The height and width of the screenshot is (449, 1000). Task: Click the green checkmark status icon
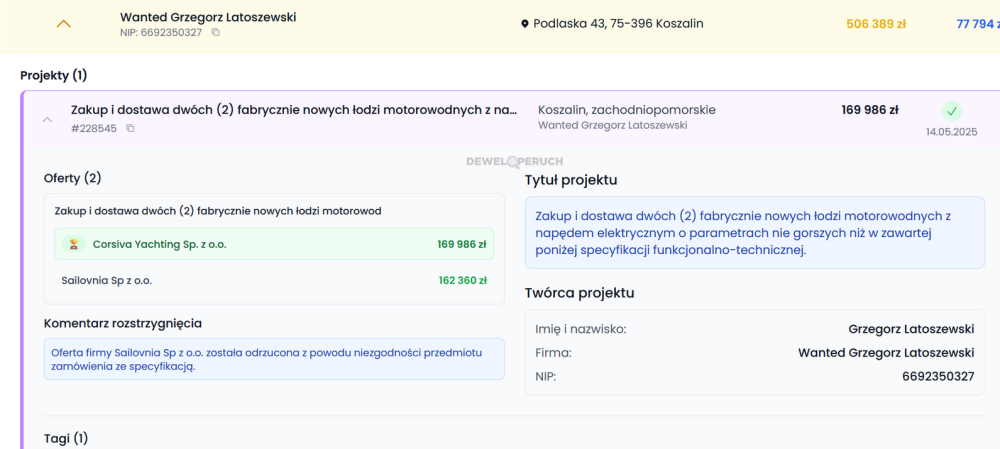point(952,111)
